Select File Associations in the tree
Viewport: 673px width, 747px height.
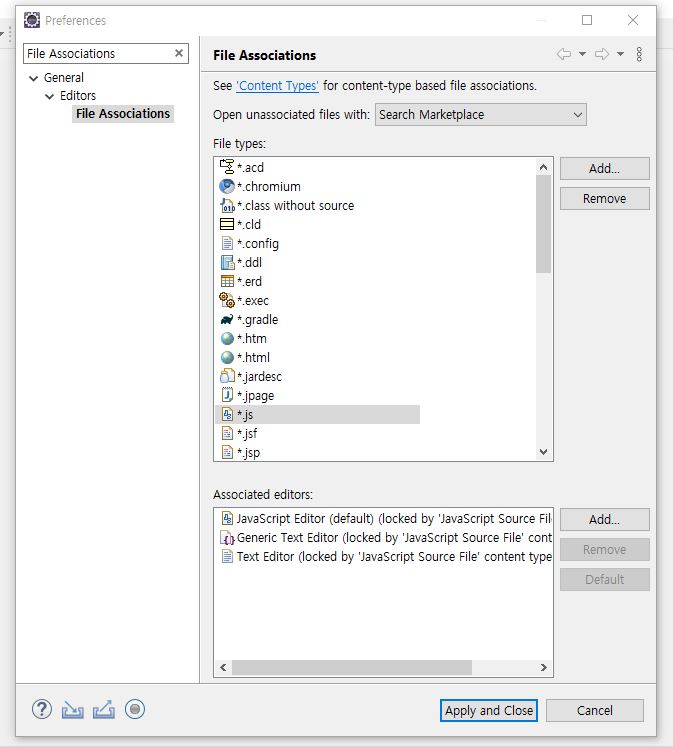point(123,114)
